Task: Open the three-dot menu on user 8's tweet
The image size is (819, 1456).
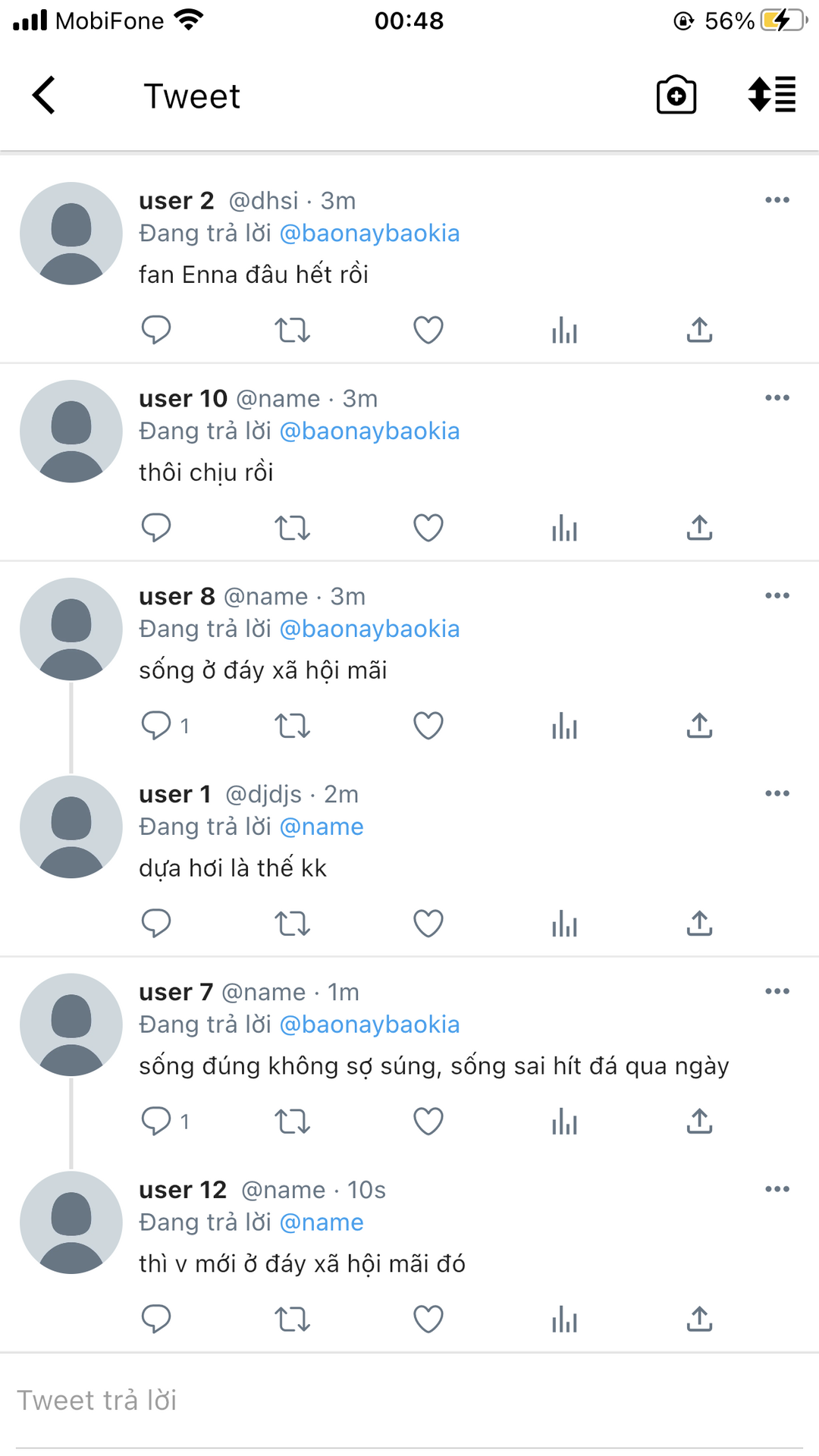Action: coord(777,595)
